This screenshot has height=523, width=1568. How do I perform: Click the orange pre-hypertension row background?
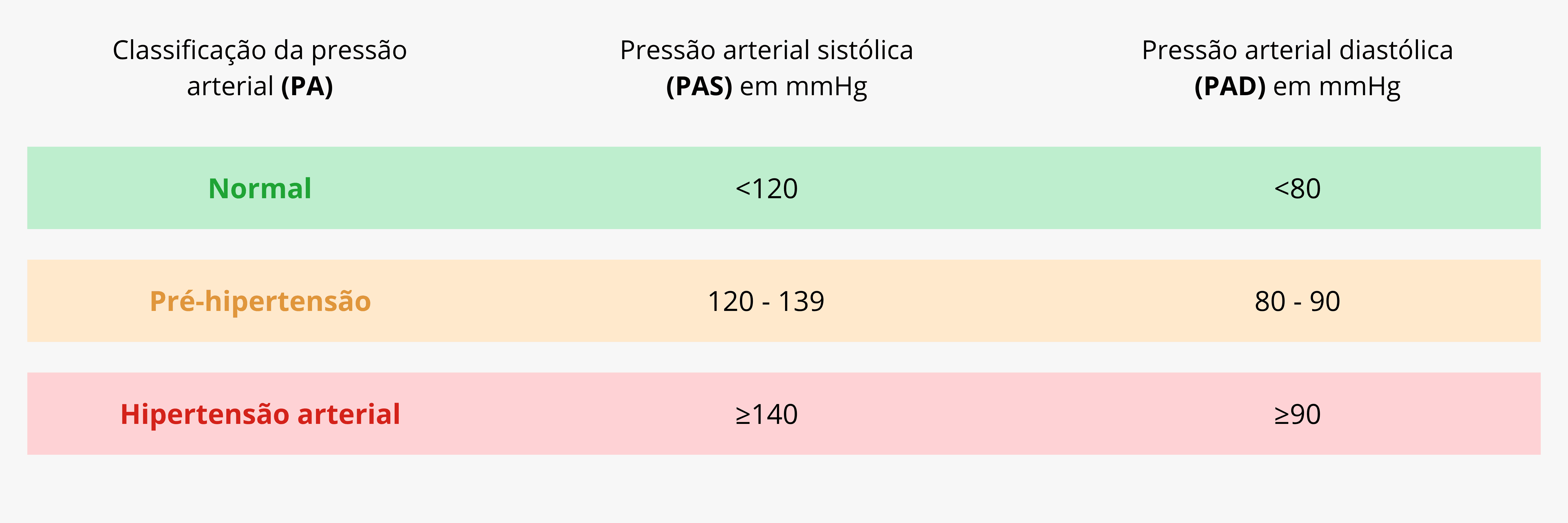coord(784,301)
